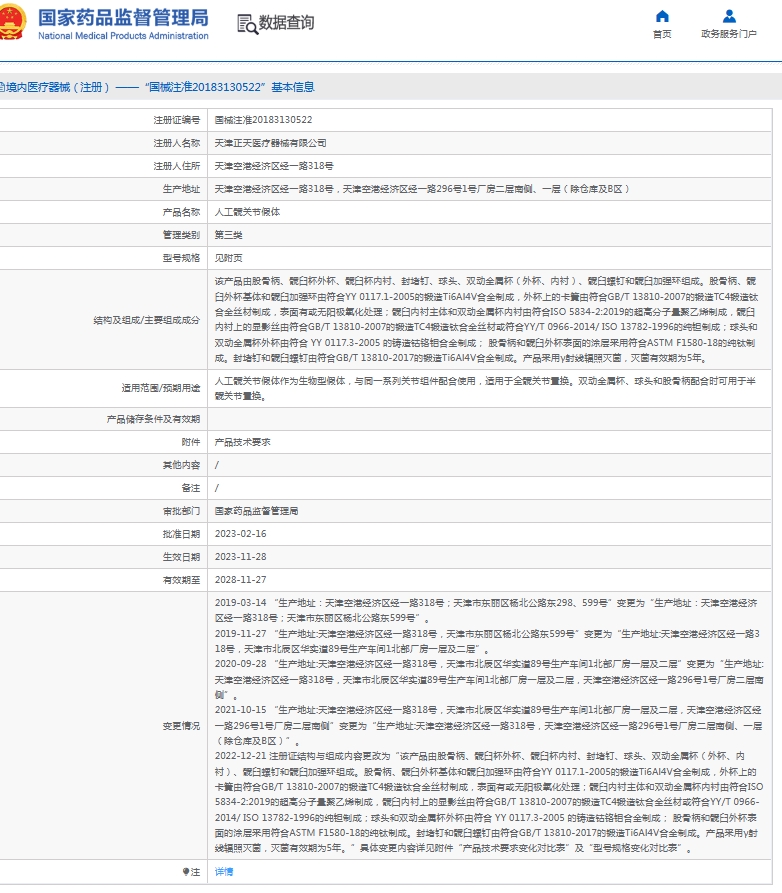Click the 生效日期 row label
This screenshot has width=782, height=893.
[x=181, y=557]
